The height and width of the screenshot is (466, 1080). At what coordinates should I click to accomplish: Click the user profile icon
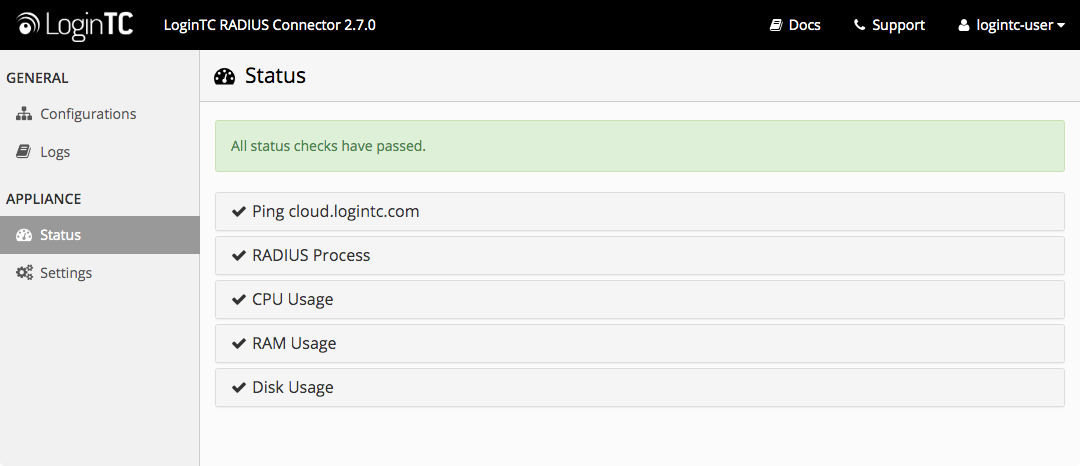click(964, 25)
